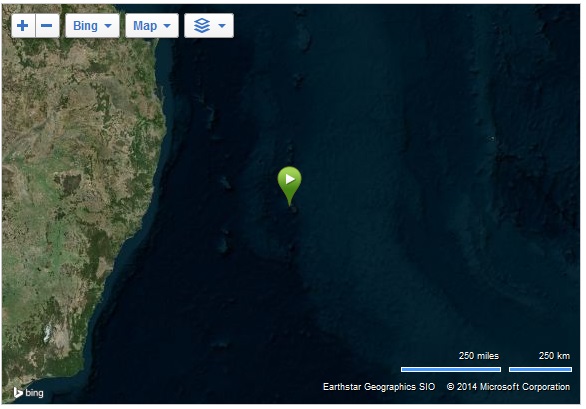The image size is (586, 409).
Task: Select the 250 km scale label
Action: point(554,356)
